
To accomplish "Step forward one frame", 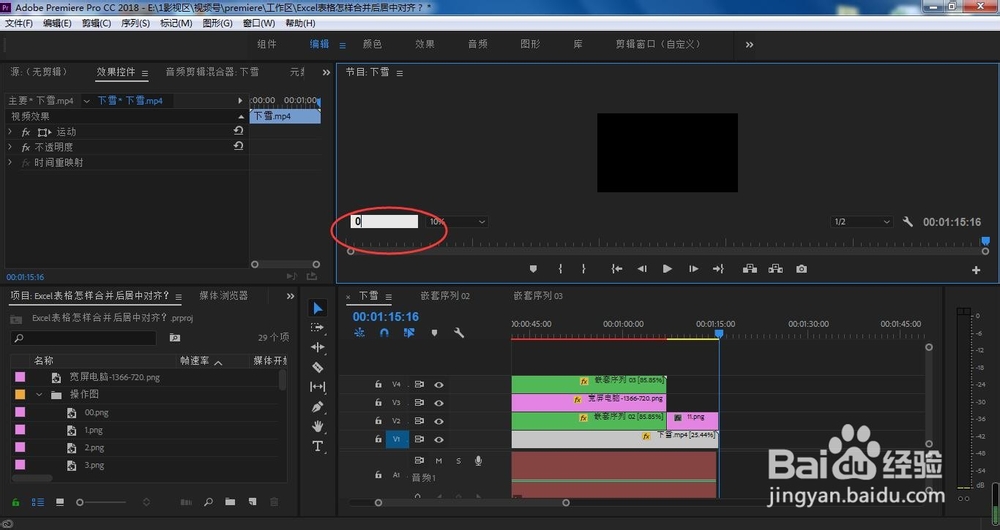I will coord(693,269).
